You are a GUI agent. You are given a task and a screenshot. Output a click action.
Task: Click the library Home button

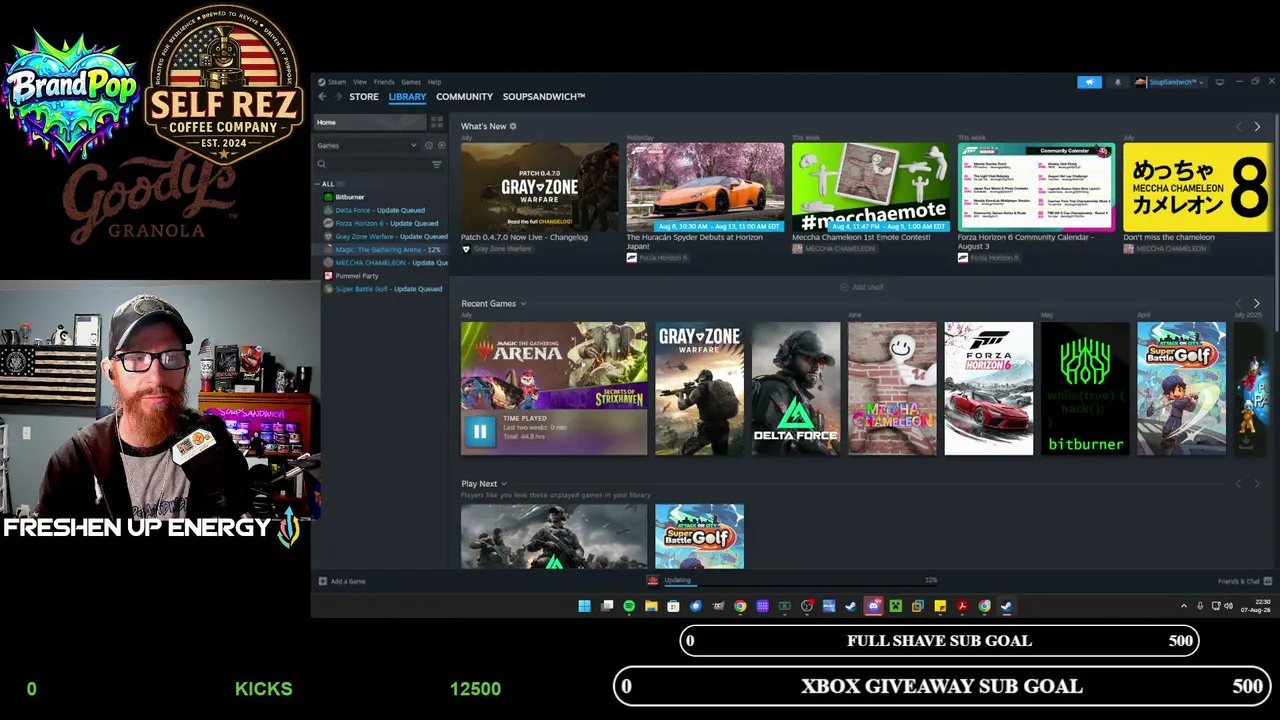[x=371, y=122]
